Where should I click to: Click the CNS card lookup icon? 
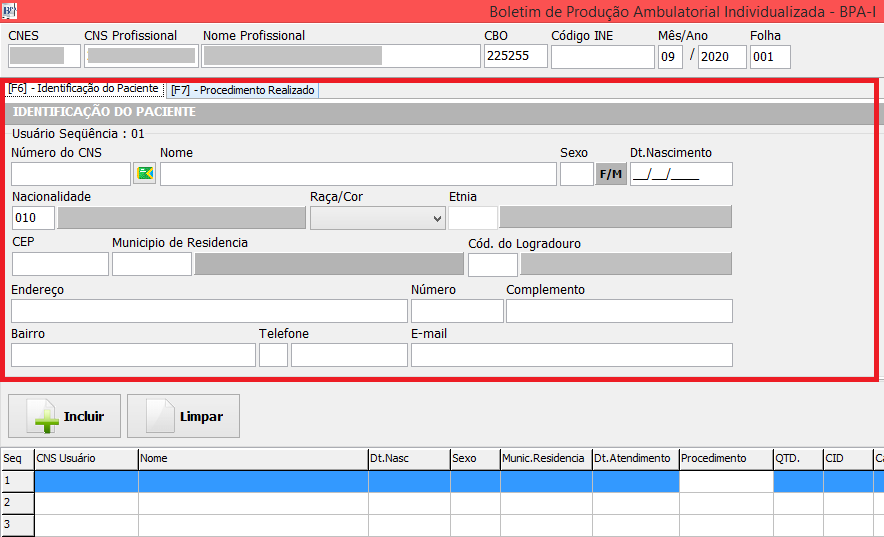tap(145, 174)
